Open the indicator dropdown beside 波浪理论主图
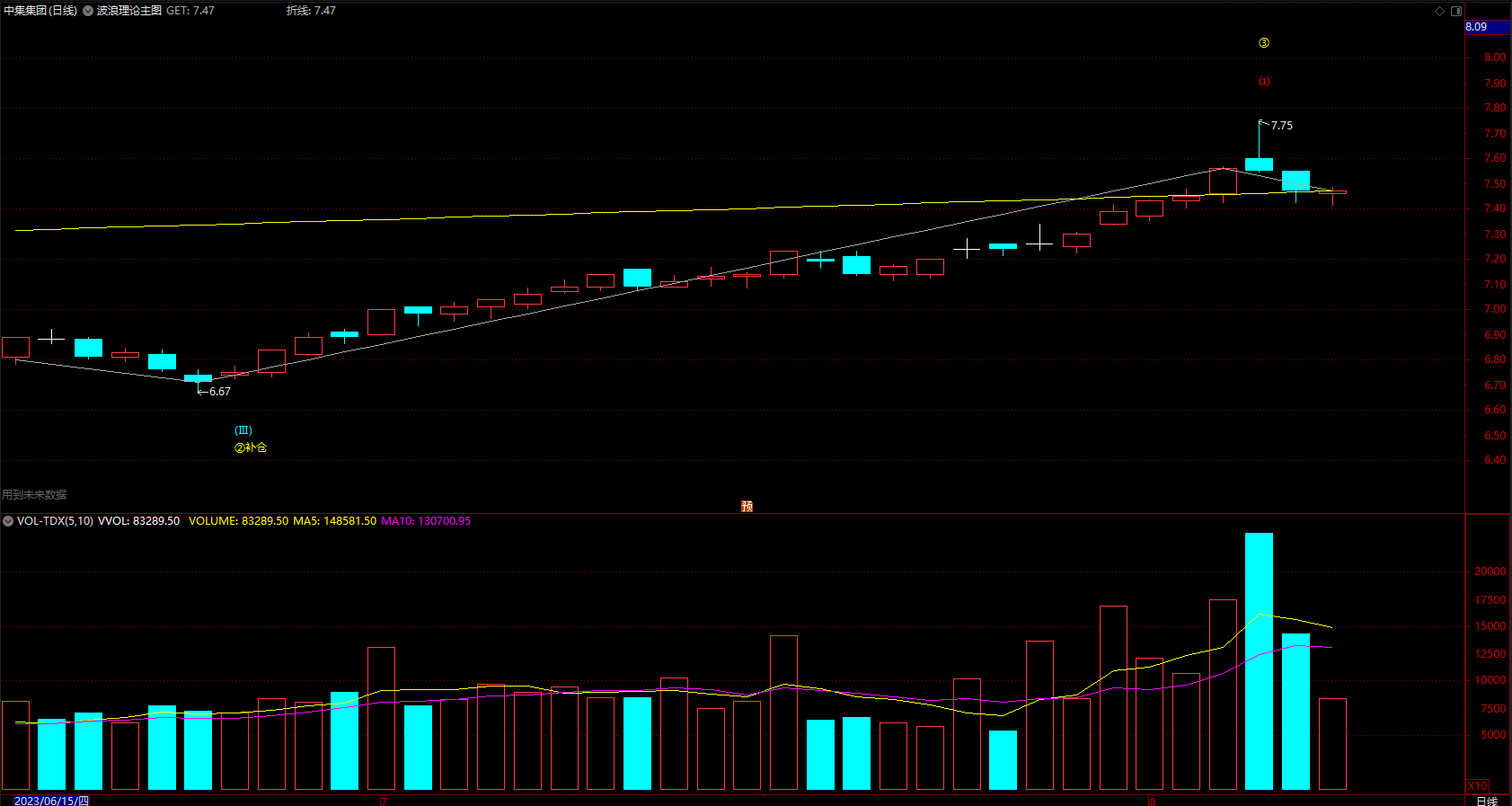Image resolution: width=1512 pixels, height=806 pixels. tap(88, 11)
